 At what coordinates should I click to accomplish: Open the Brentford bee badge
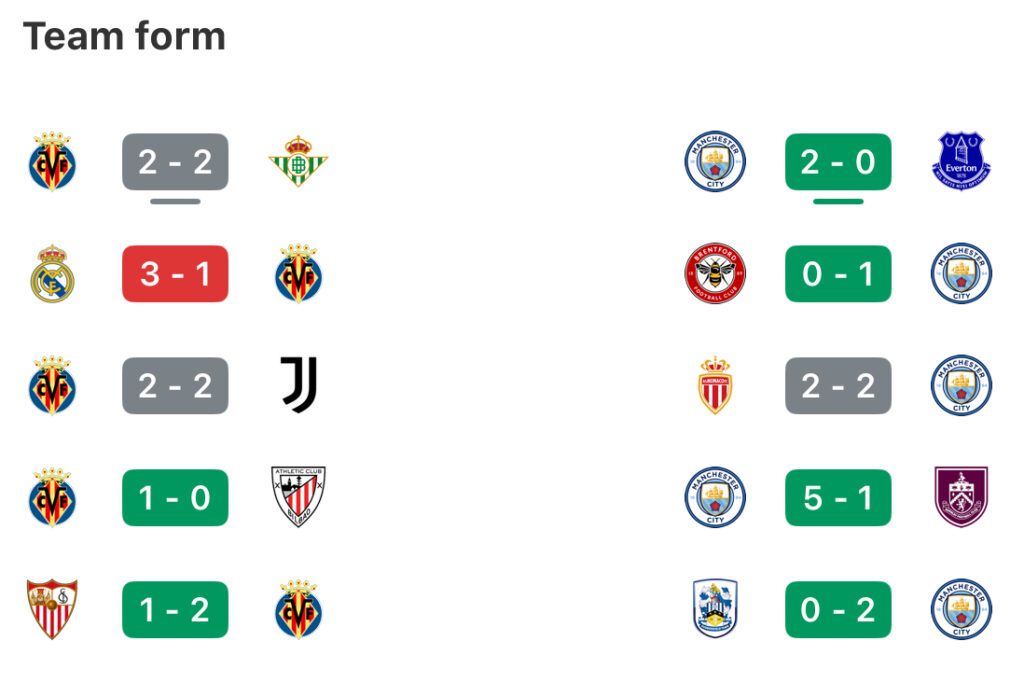[x=715, y=273]
